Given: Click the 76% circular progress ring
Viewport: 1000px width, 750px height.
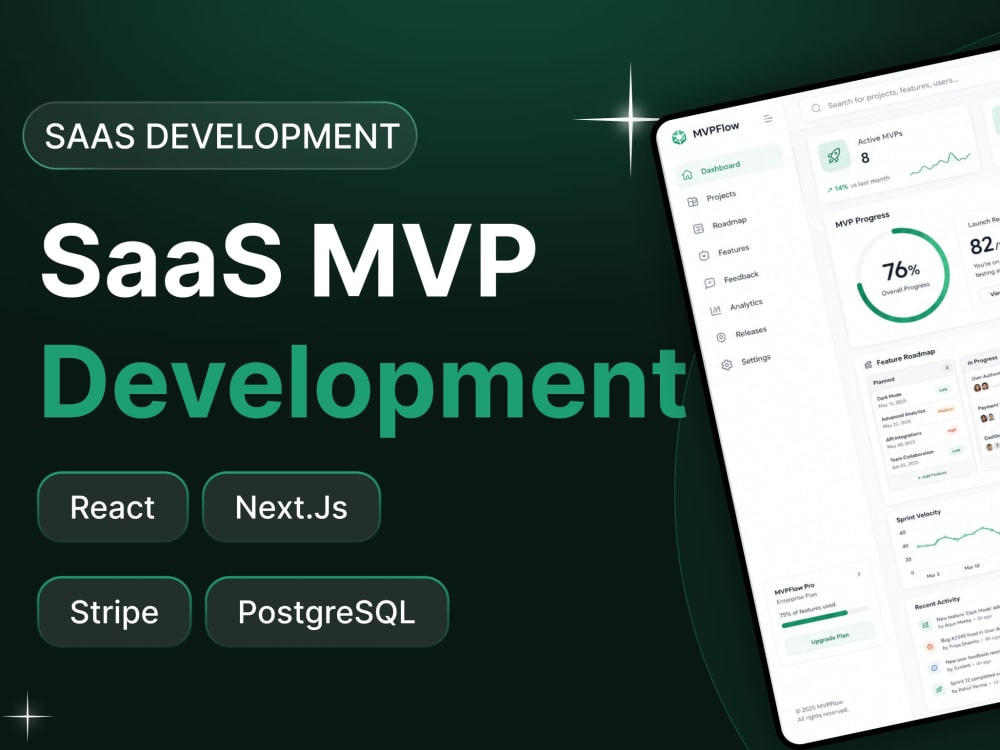Looking at the screenshot, I should click(x=903, y=275).
